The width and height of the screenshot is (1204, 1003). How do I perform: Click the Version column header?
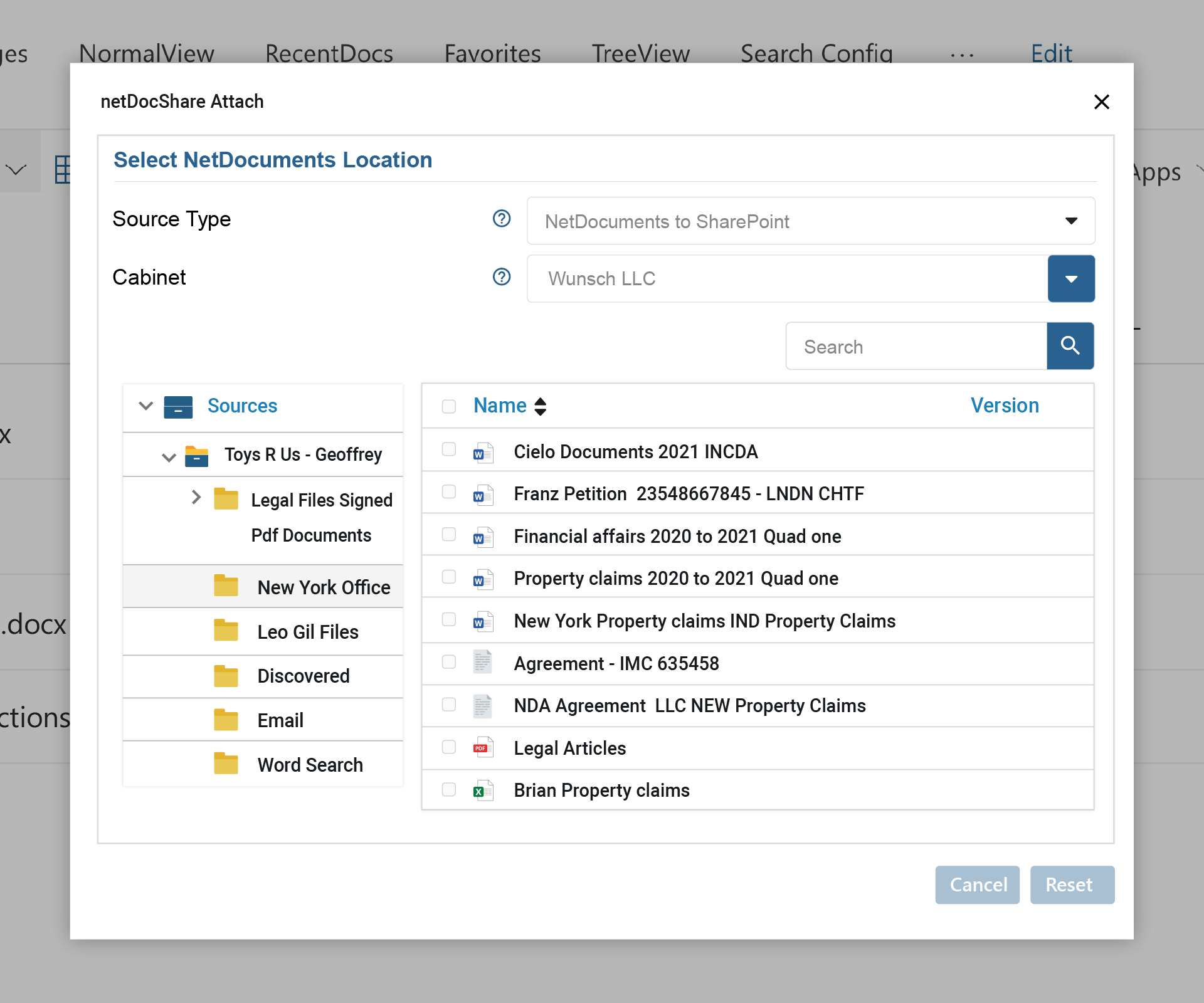[1005, 406]
